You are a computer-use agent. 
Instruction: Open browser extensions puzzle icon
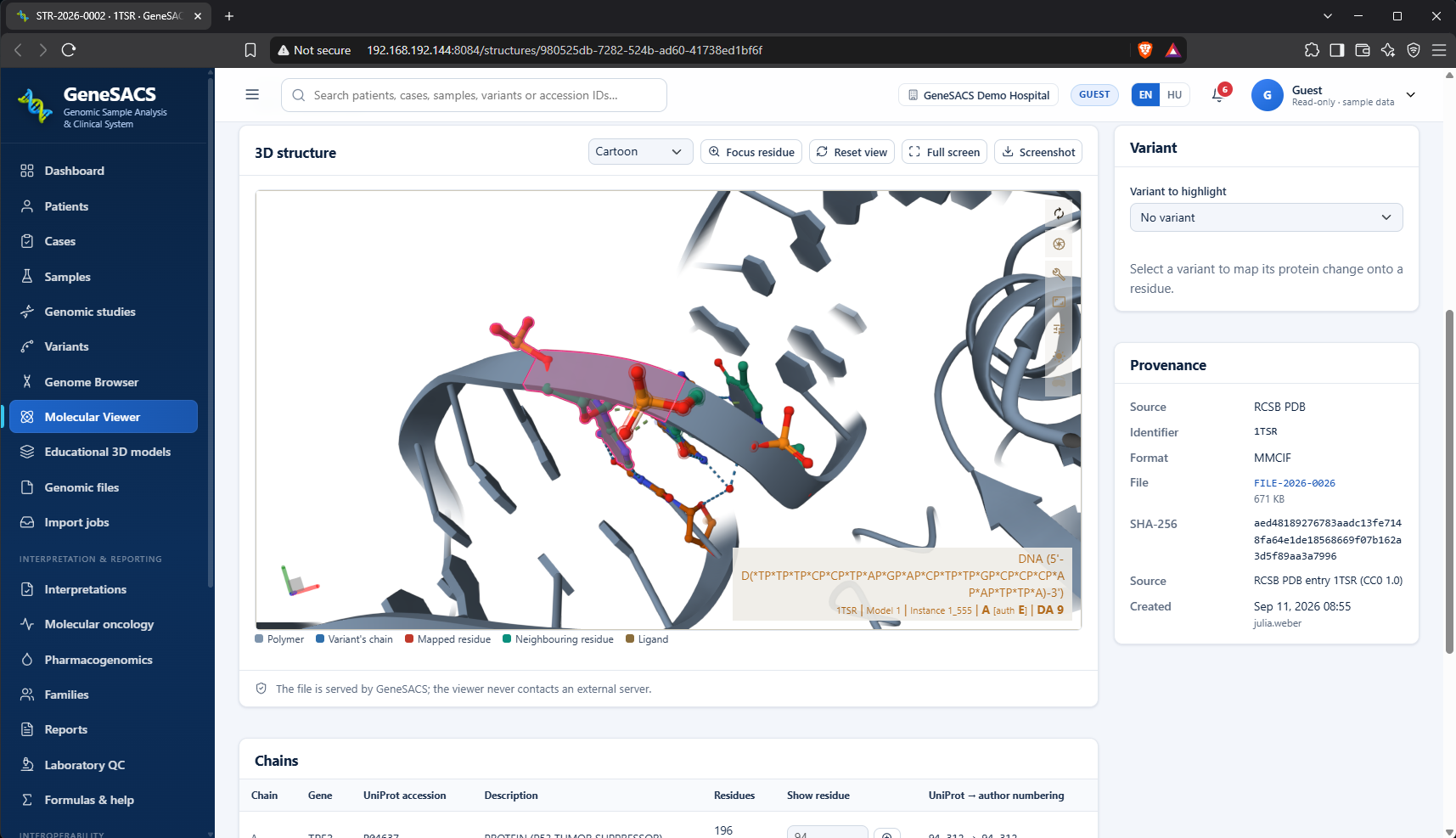coord(1312,50)
